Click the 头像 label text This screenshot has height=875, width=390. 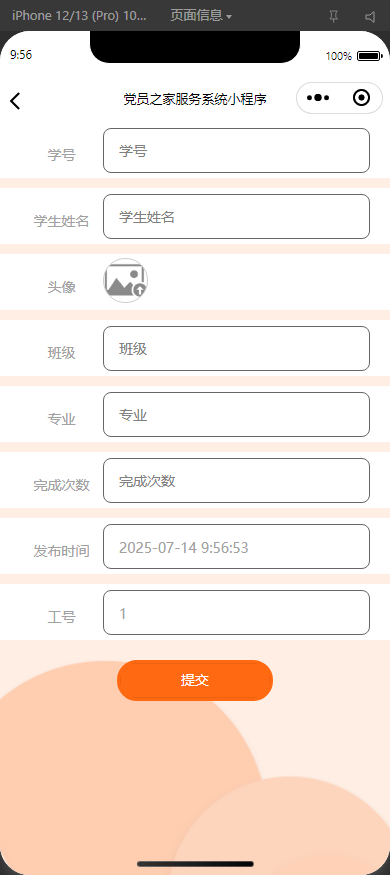[61, 287]
